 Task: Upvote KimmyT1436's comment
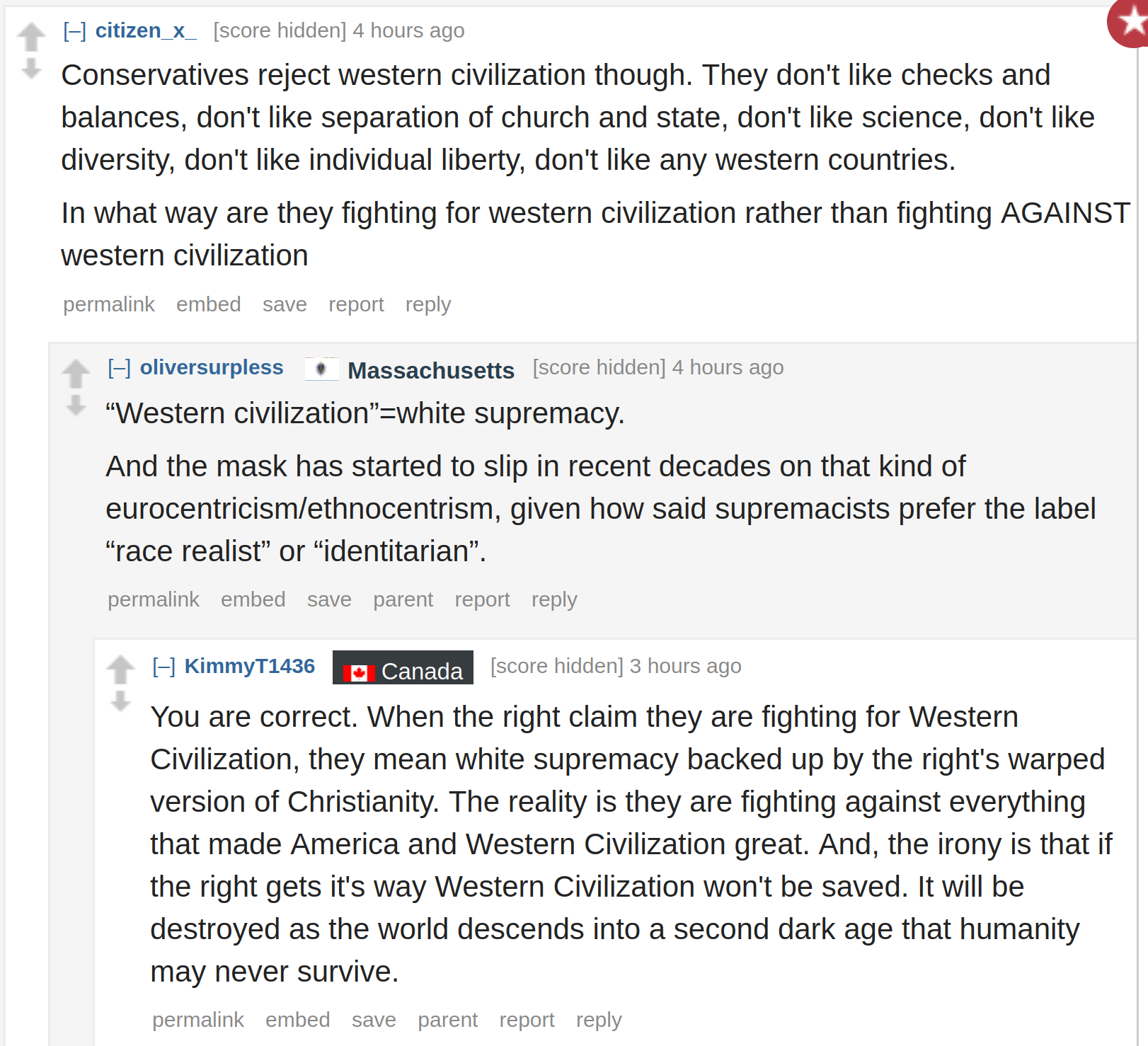120,669
